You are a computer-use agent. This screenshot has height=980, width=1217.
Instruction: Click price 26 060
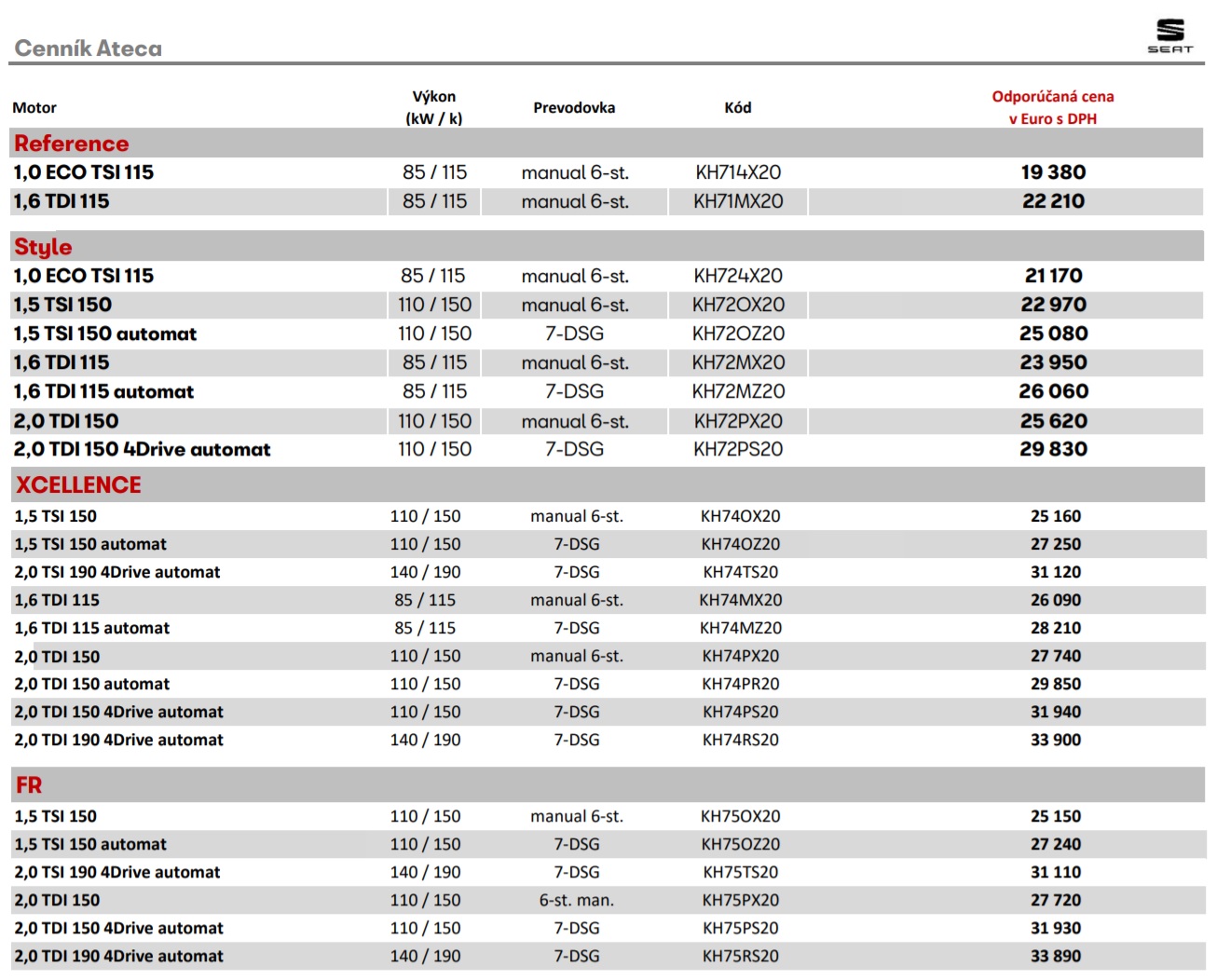click(1053, 391)
